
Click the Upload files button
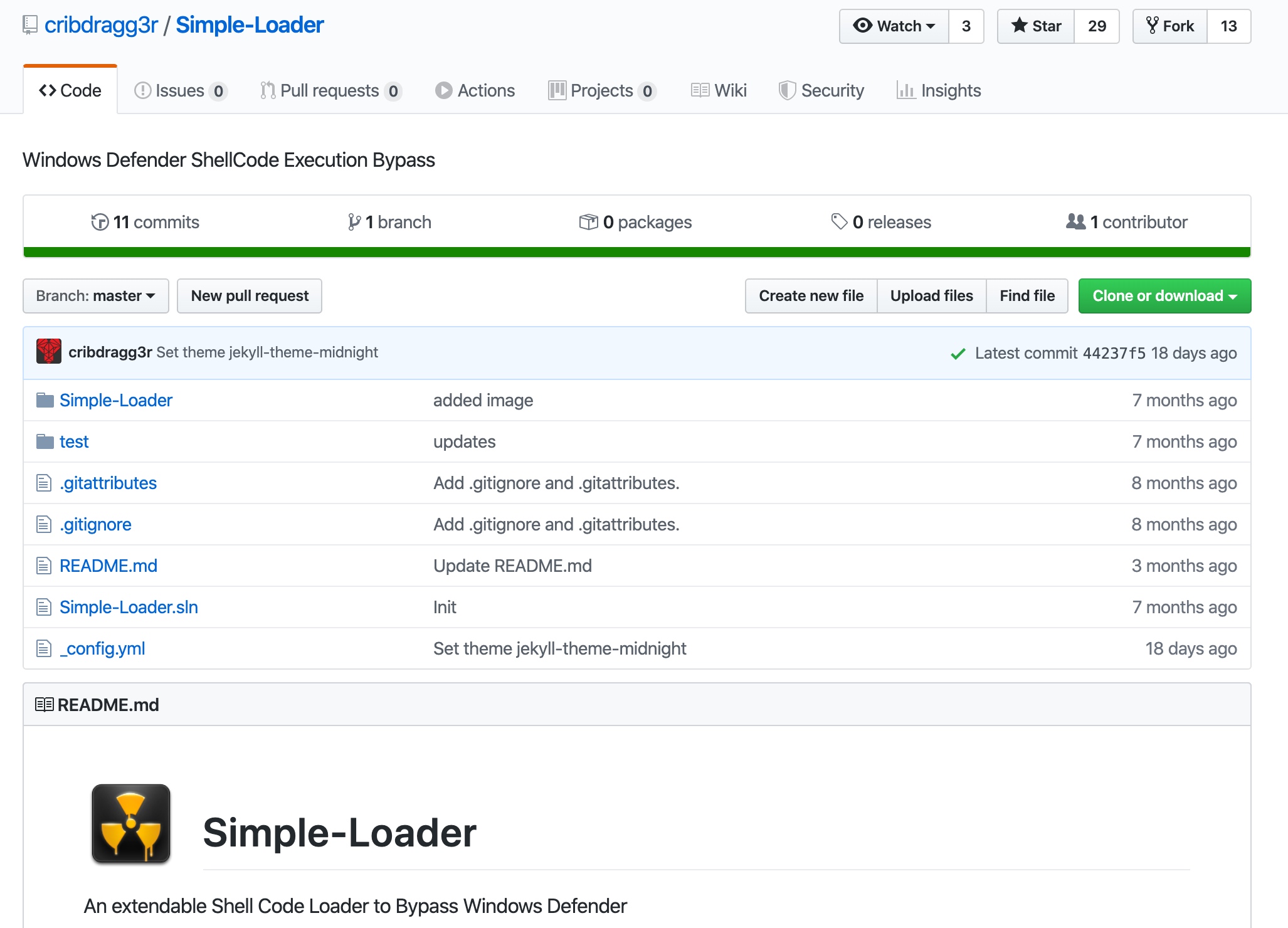(x=932, y=296)
